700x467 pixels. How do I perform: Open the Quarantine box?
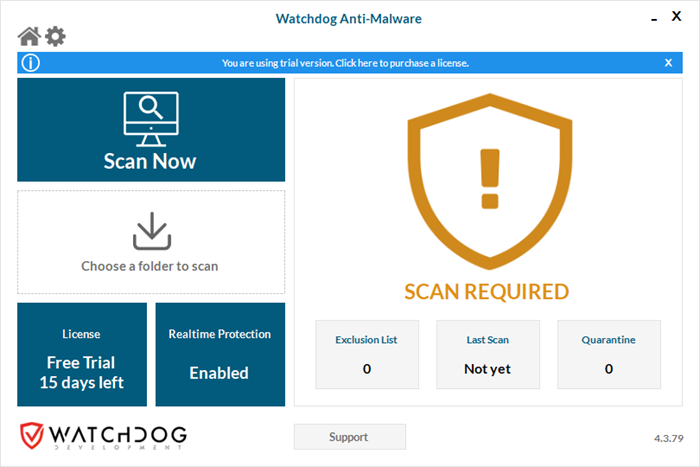[609, 354]
